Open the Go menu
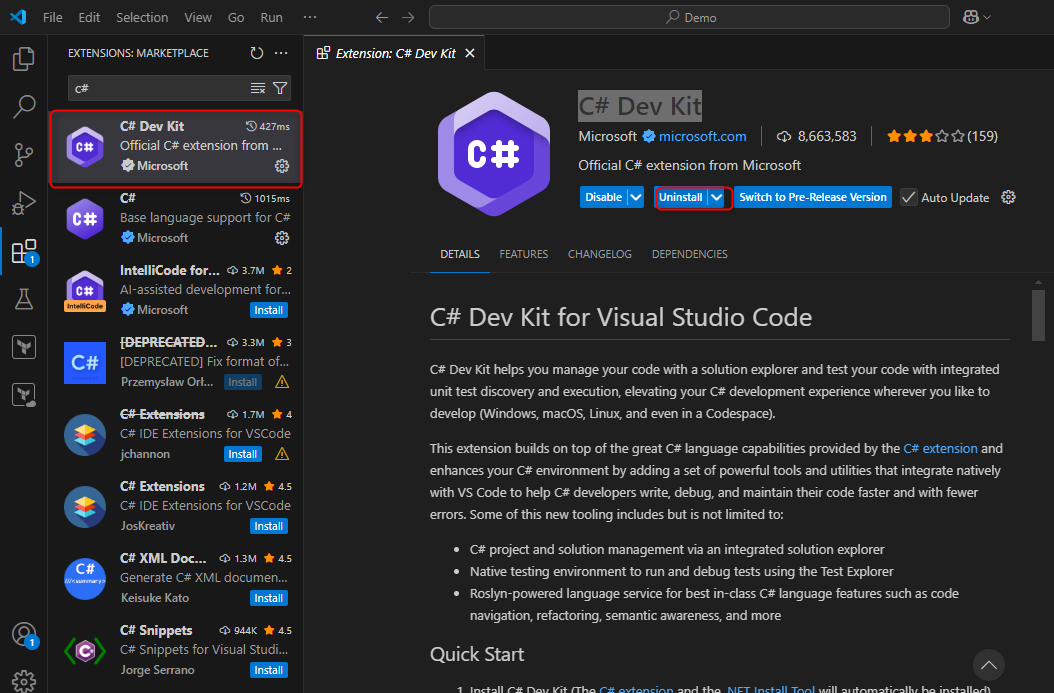Viewport: 1054px width, 693px height. (236, 17)
